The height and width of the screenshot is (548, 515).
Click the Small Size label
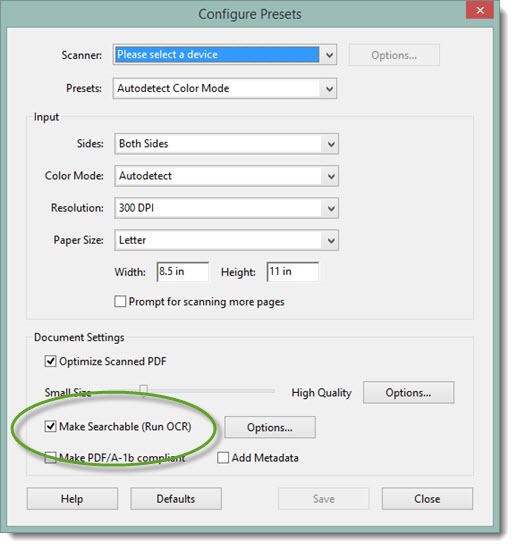coord(68,392)
